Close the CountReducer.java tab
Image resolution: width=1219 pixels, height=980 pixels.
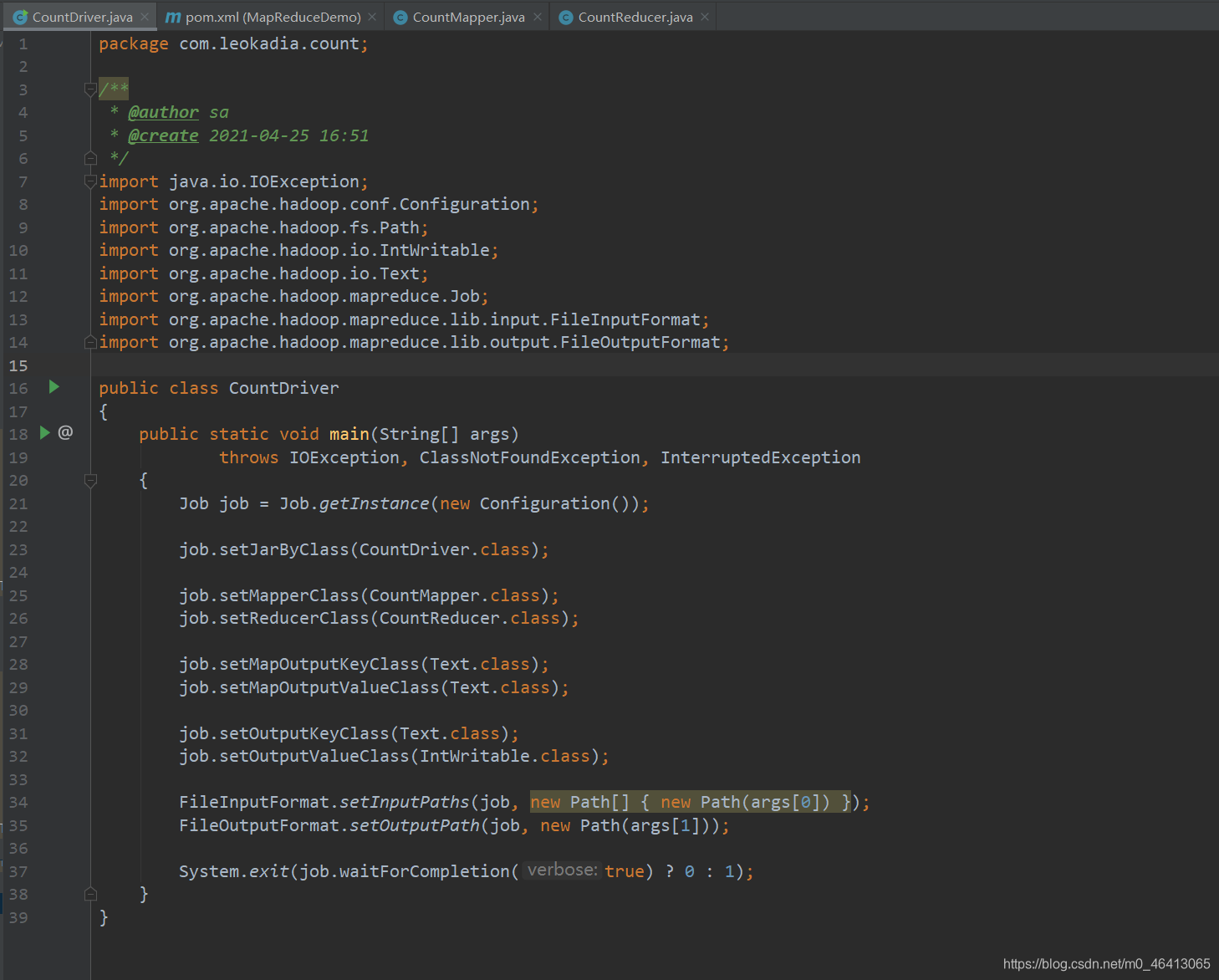click(x=705, y=17)
